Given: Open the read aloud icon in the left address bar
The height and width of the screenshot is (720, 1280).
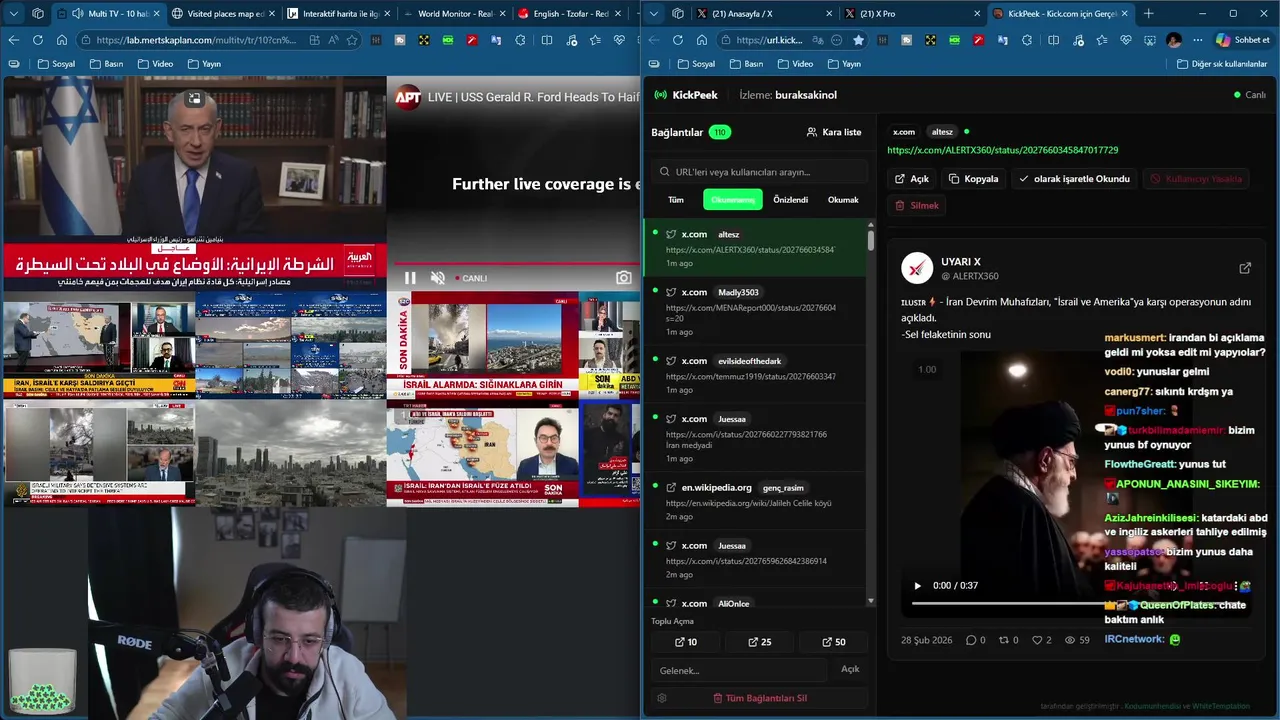Looking at the screenshot, I should pos(334,40).
